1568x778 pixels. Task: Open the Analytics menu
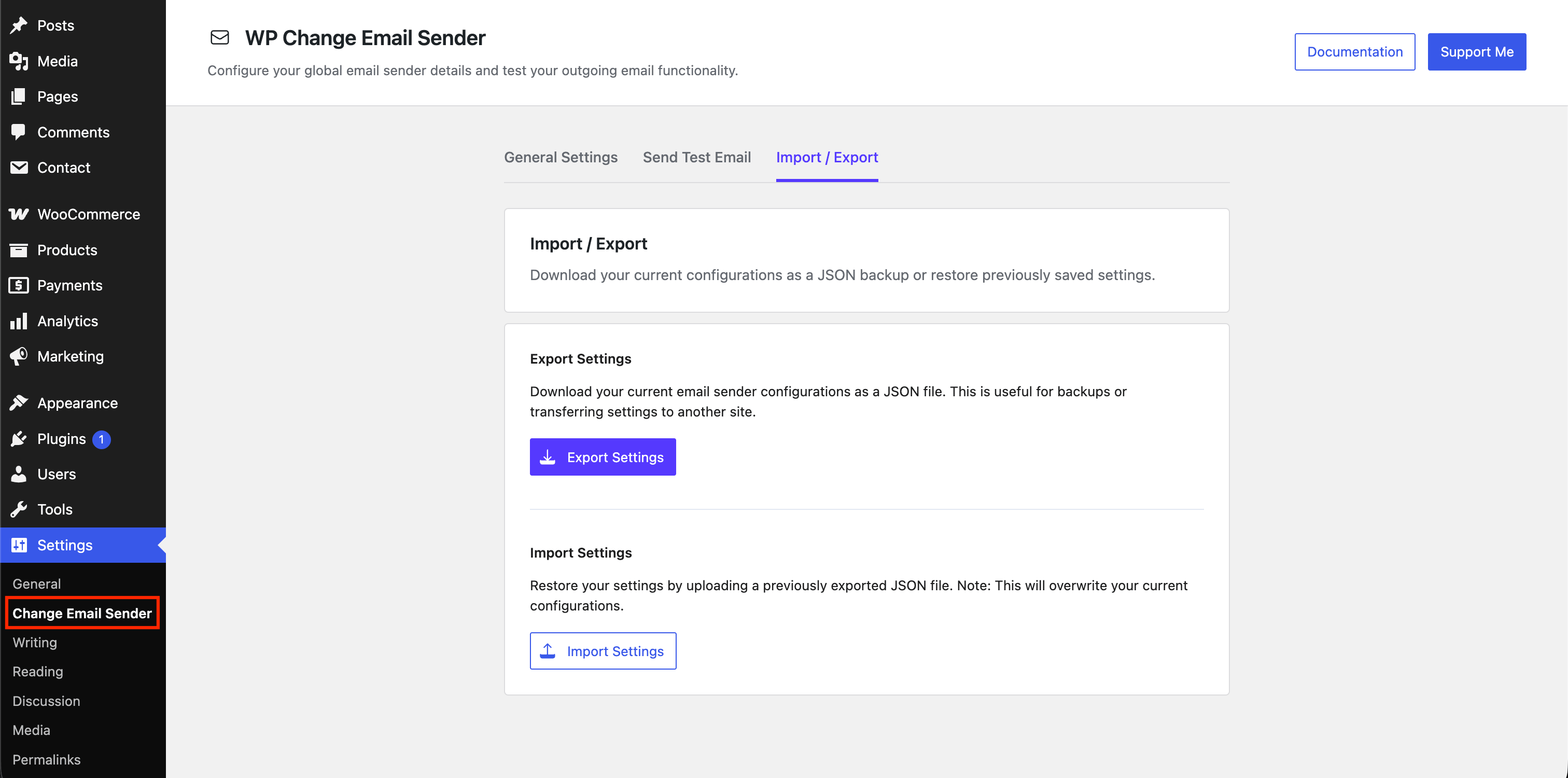tap(83, 321)
